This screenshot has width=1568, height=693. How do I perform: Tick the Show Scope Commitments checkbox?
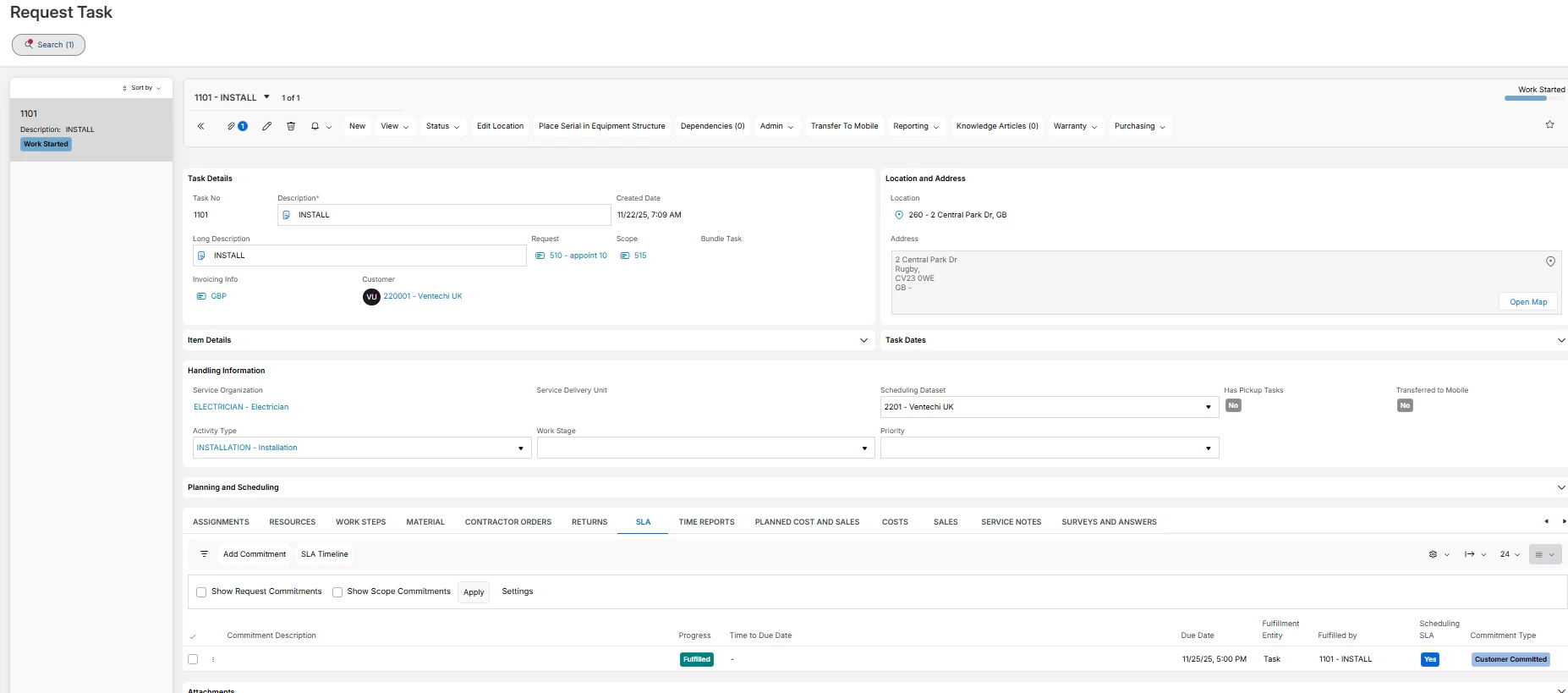(337, 592)
